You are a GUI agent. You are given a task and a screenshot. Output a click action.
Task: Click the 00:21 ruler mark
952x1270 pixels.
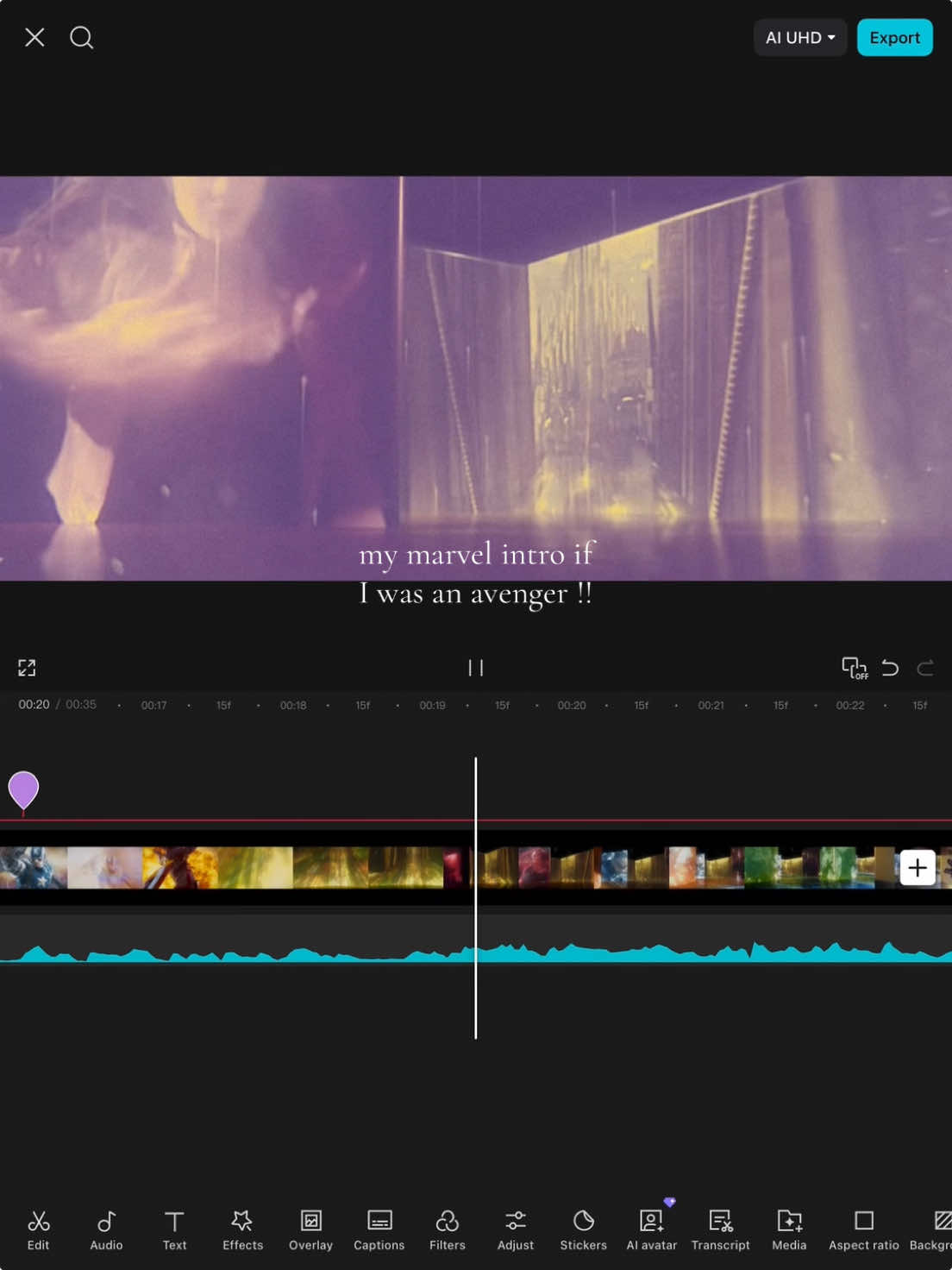coord(711,706)
